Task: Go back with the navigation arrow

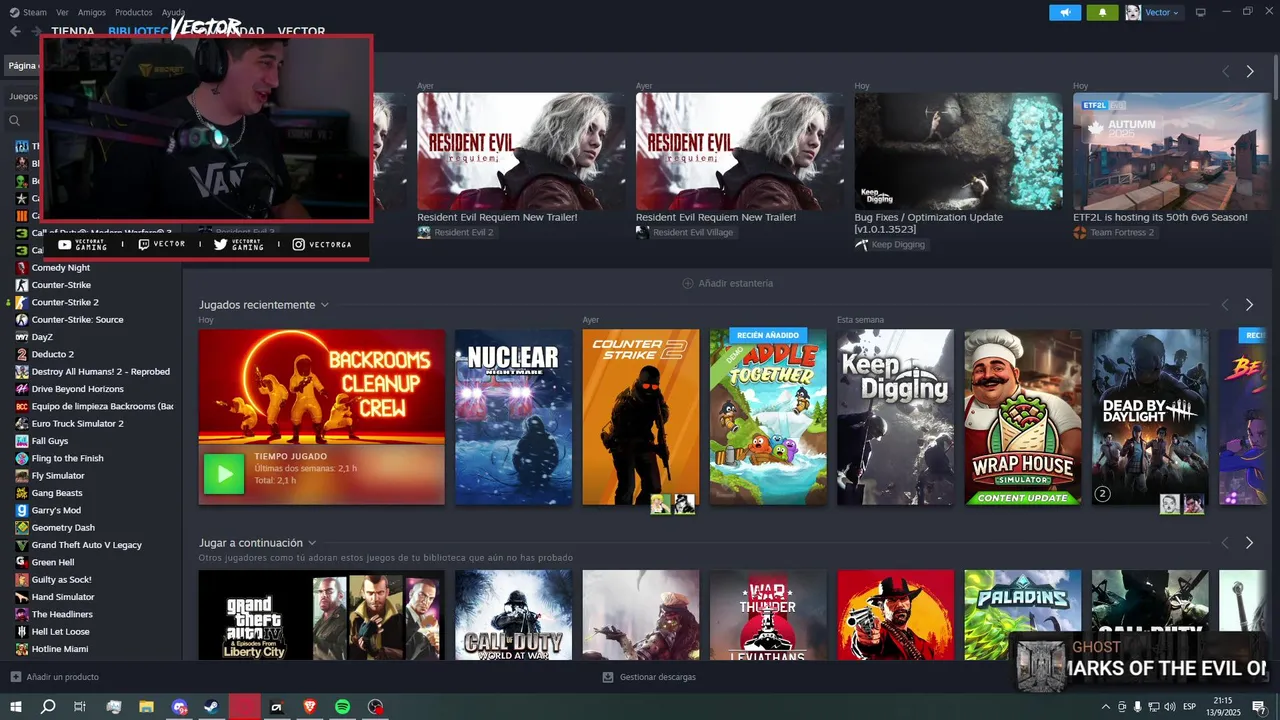Action: (x=15, y=31)
